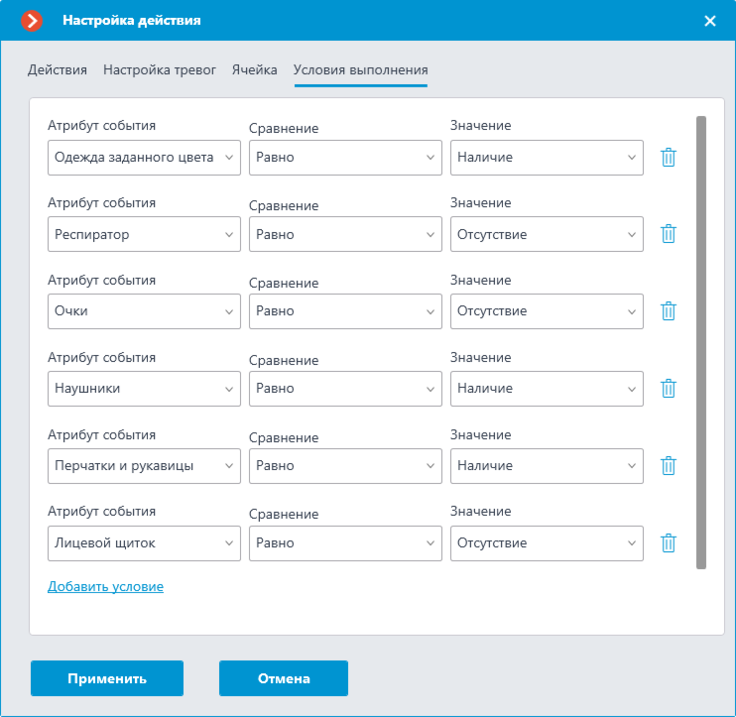
Task: Delete the Наушники condition row
Action: click(668, 389)
